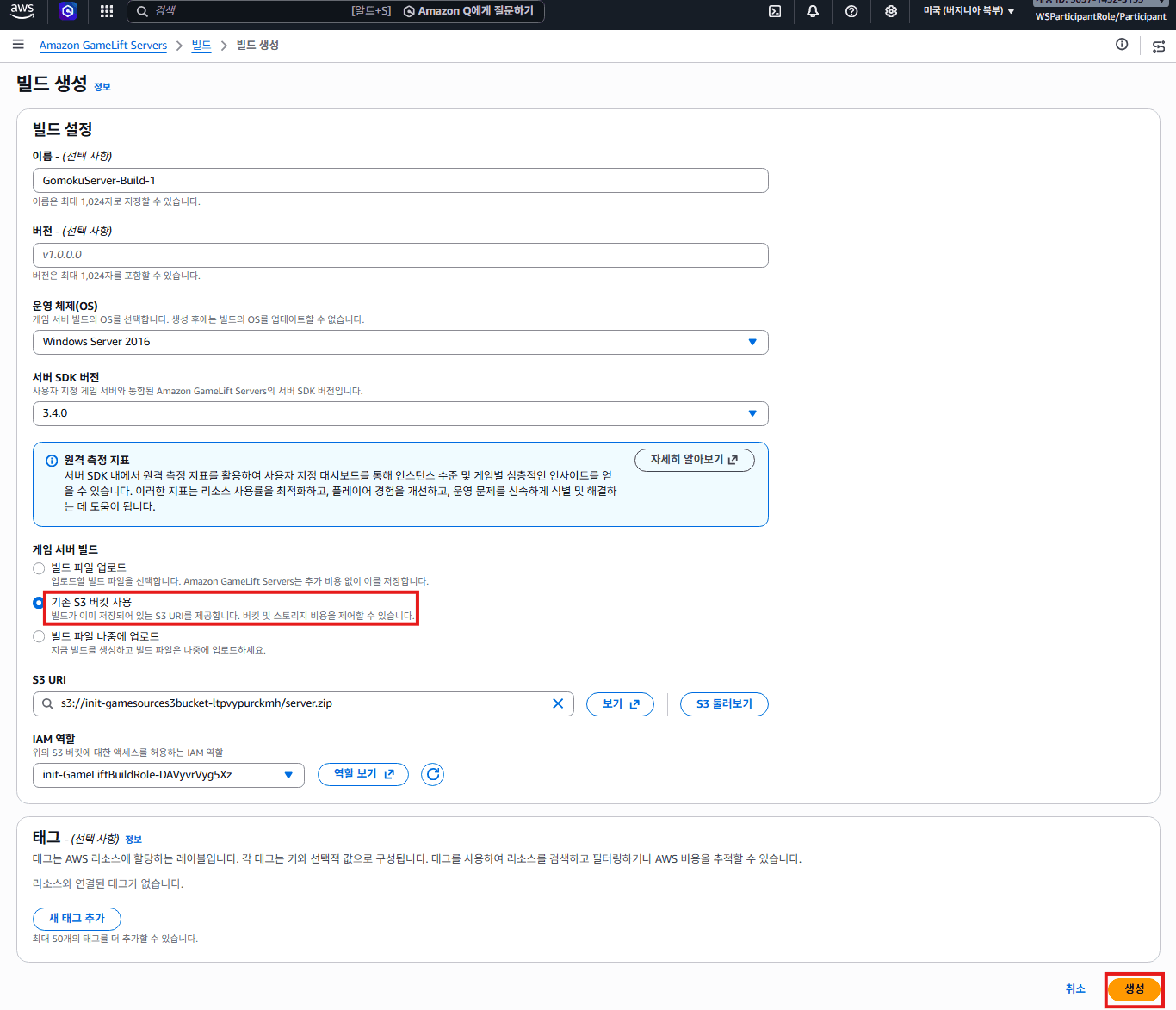
Task: Click the 자세히 알아보기 button
Action: 695,460
